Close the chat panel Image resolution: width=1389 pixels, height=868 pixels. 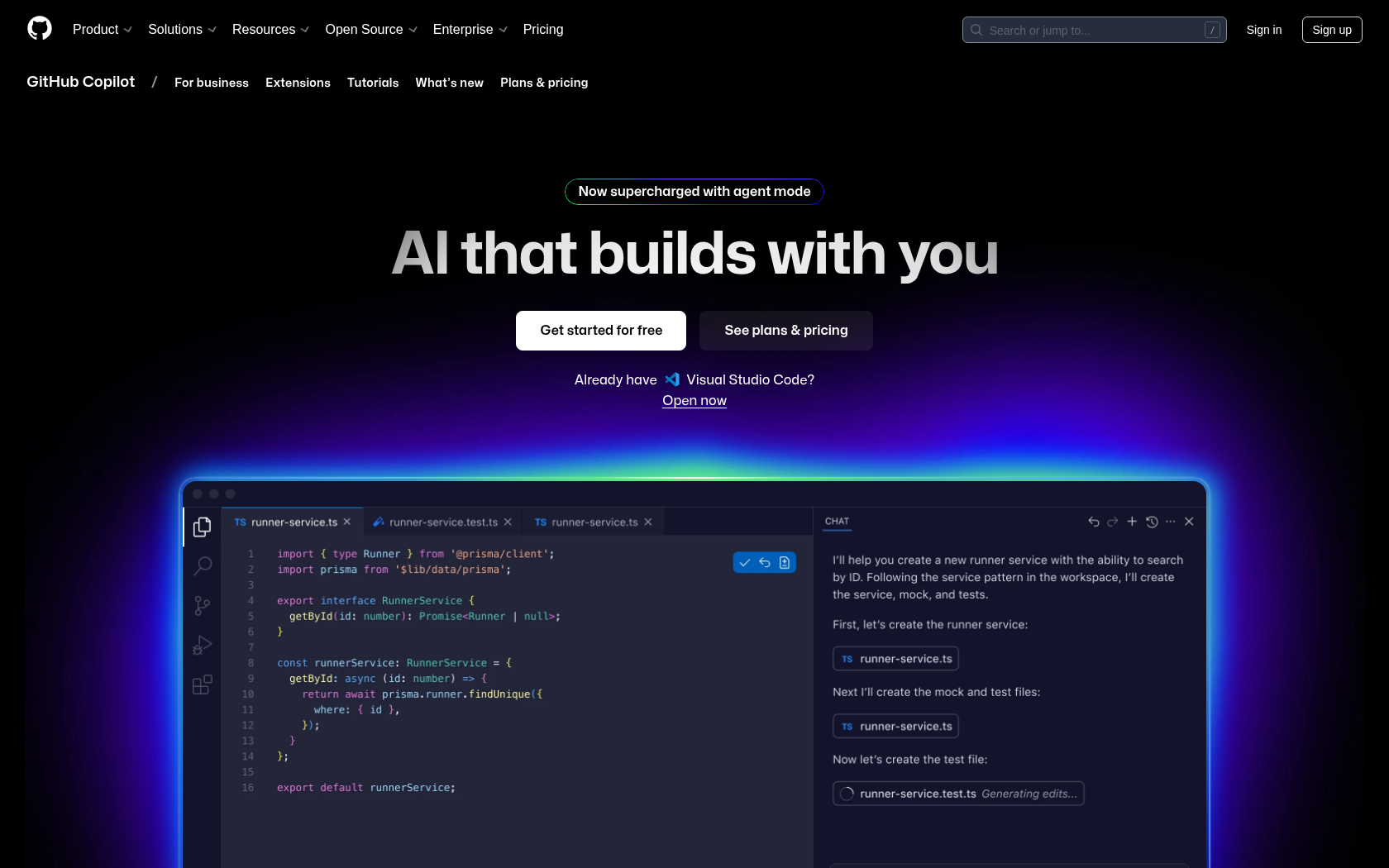pyautogui.click(x=1189, y=522)
